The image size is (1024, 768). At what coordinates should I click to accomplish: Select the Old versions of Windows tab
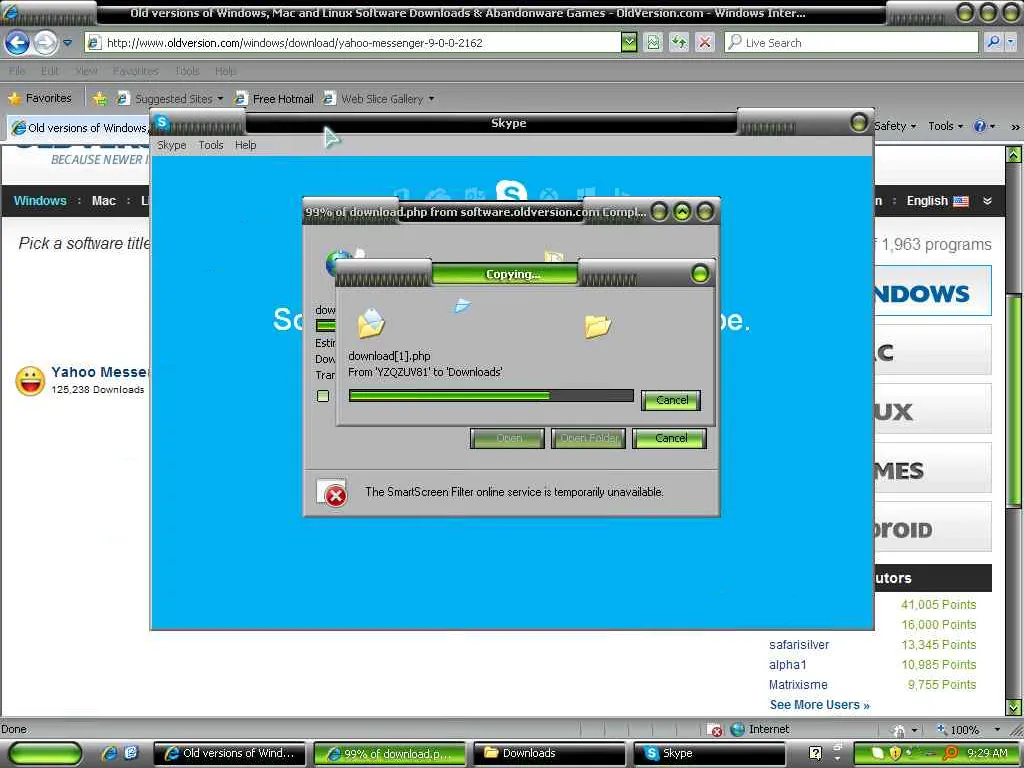pos(80,128)
